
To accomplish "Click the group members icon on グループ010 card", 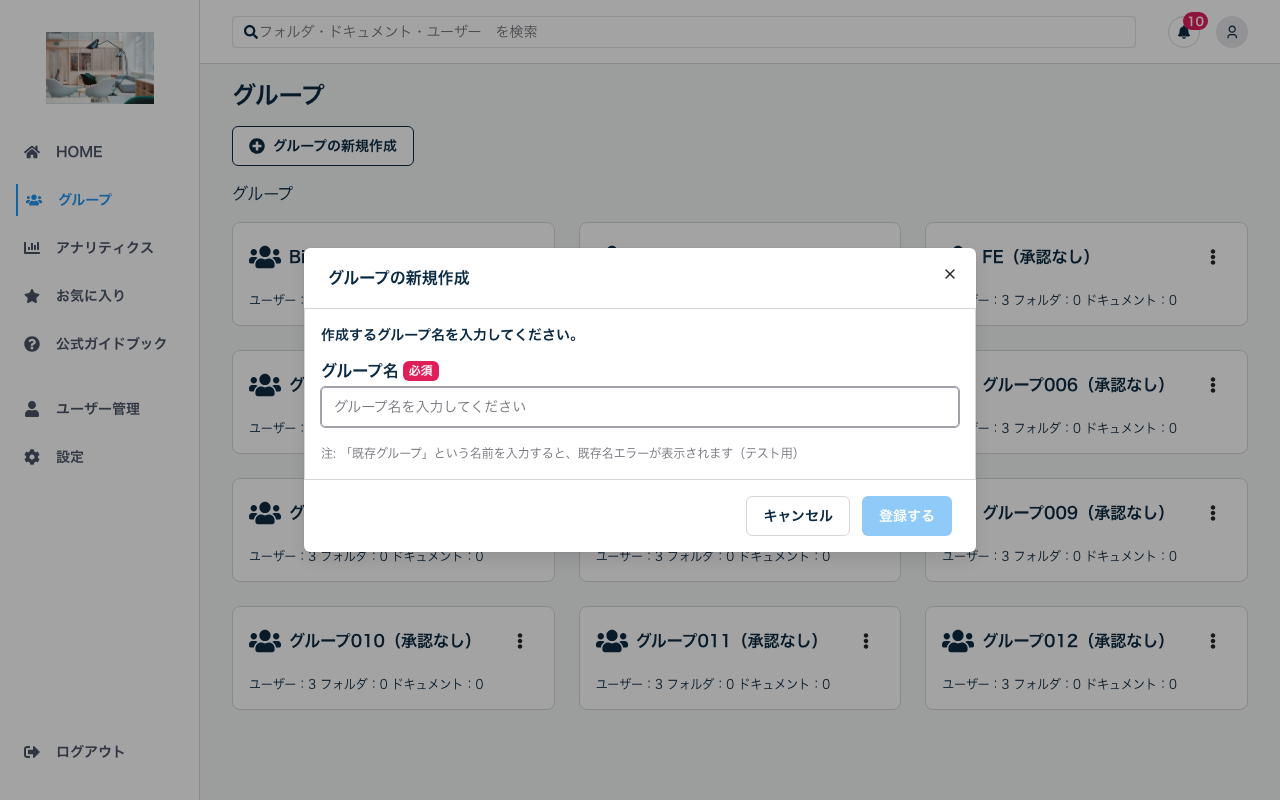I will tap(265, 640).
